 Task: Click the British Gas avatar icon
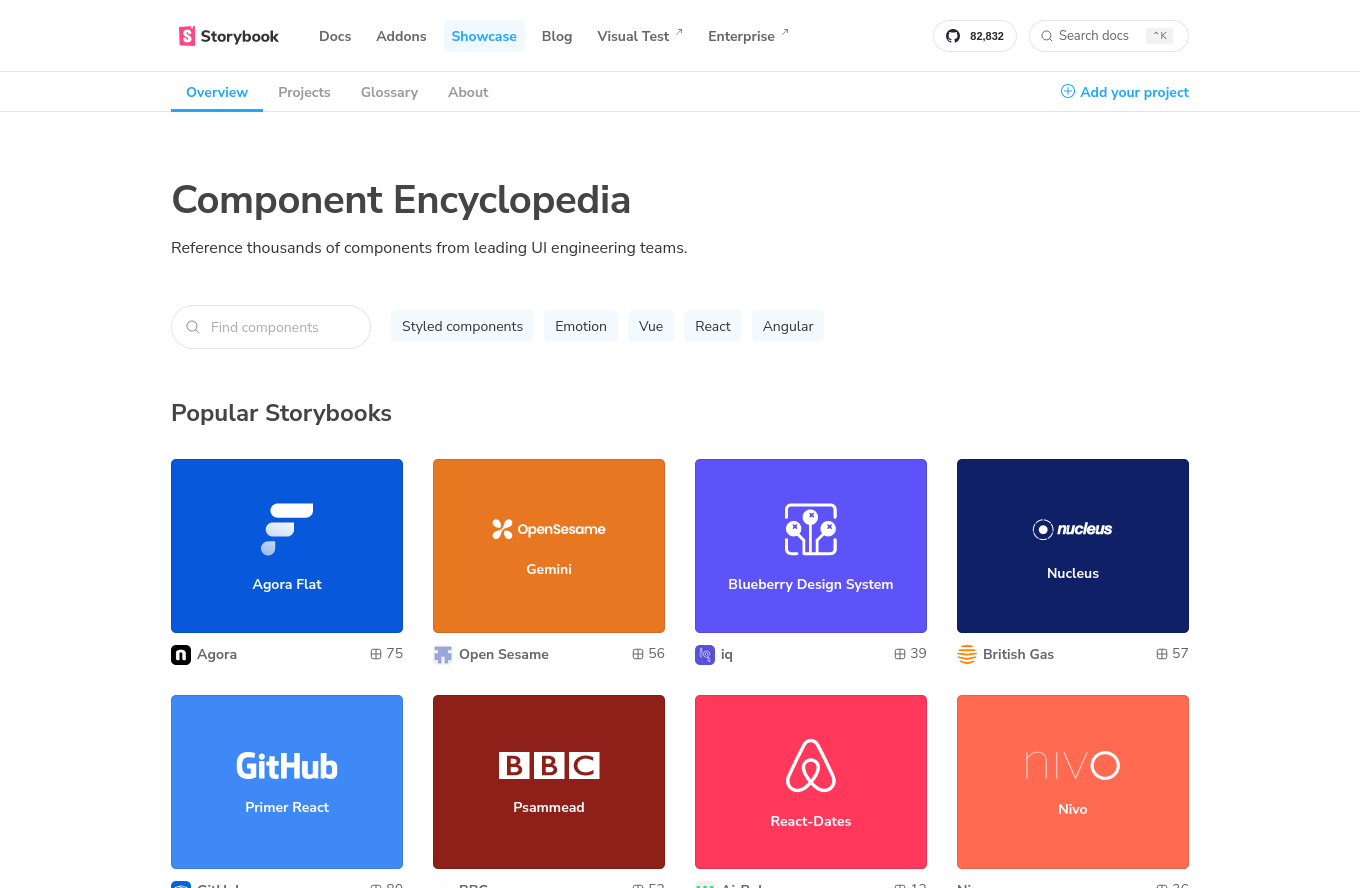(967, 655)
